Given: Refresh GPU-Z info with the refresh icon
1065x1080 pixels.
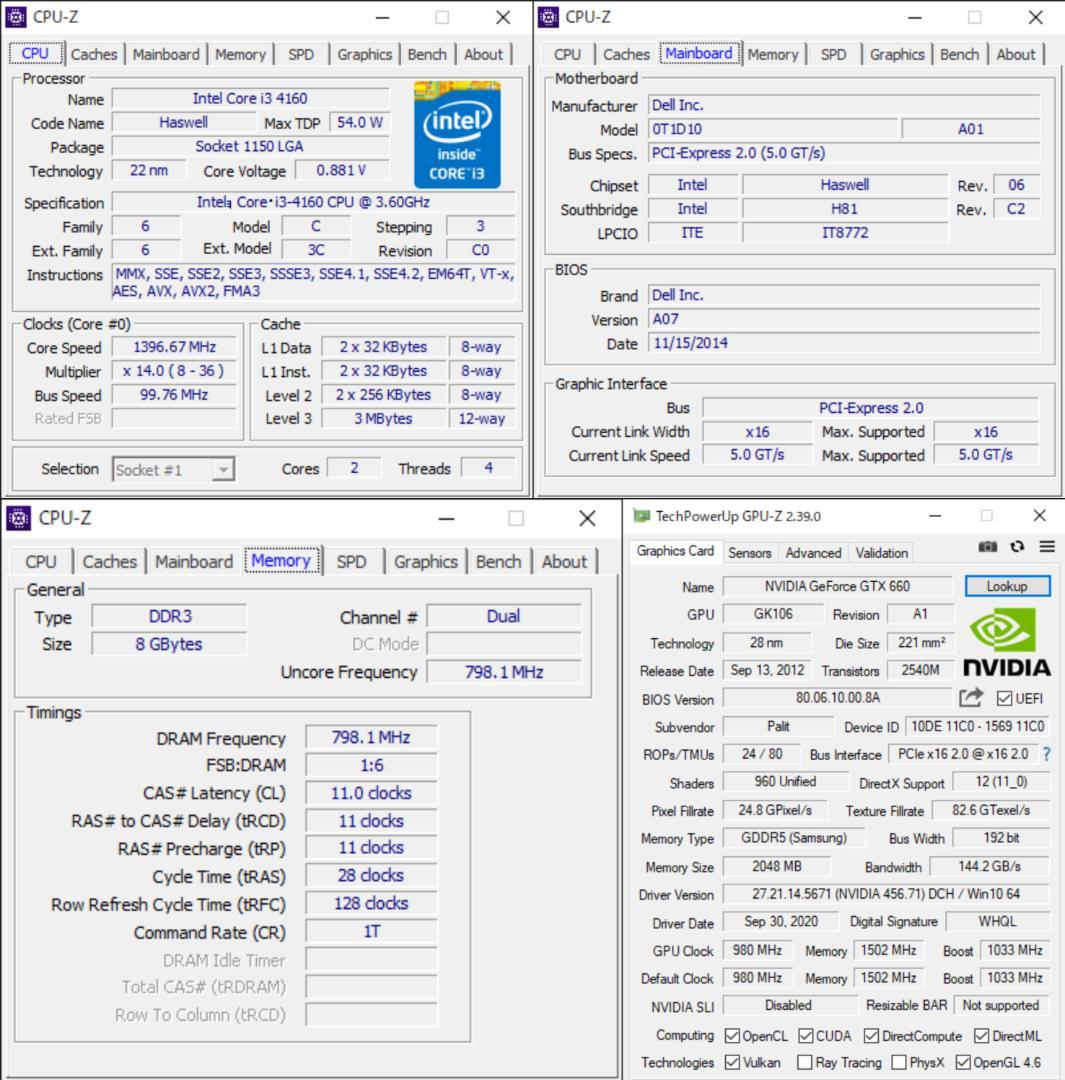Looking at the screenshot, I should 1017,547.
